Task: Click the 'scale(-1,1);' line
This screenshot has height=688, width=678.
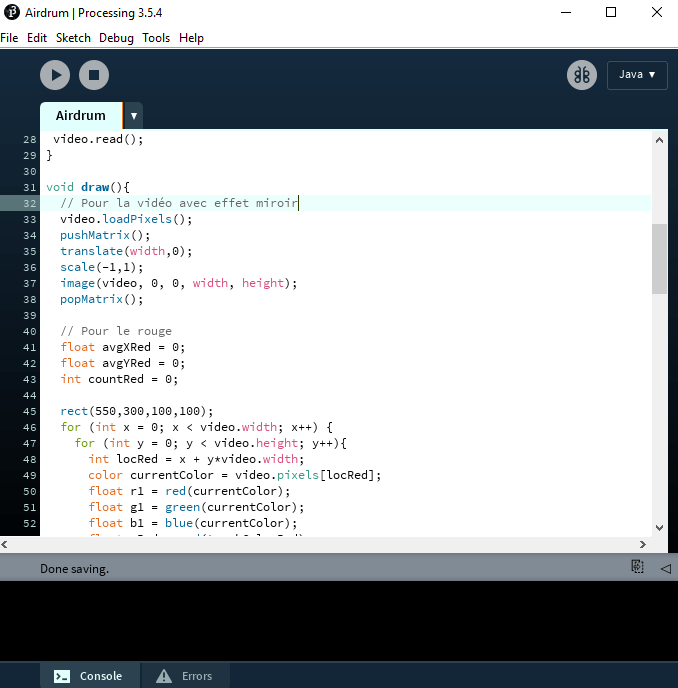Action: 102,267
